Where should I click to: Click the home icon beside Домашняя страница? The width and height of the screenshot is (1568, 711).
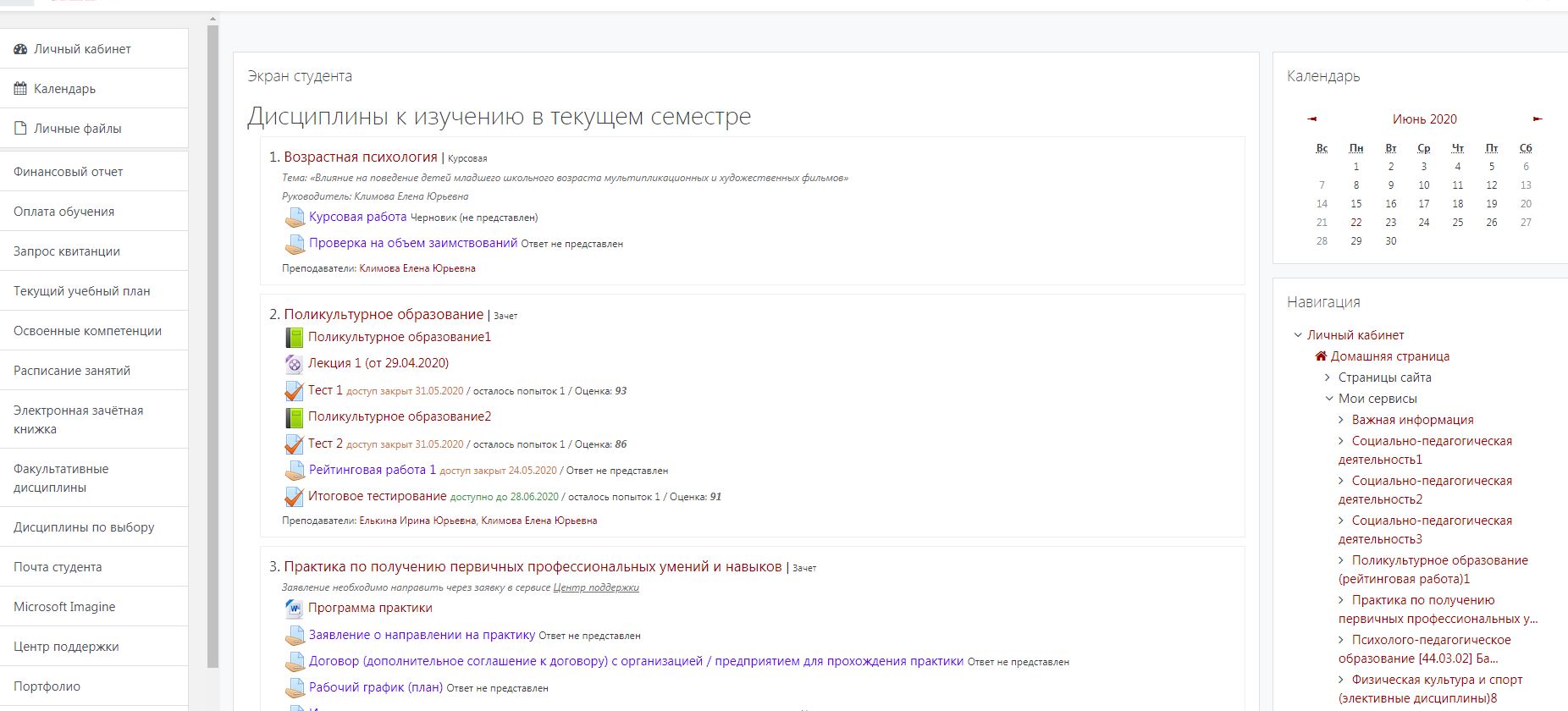[x=1321, y=356]
